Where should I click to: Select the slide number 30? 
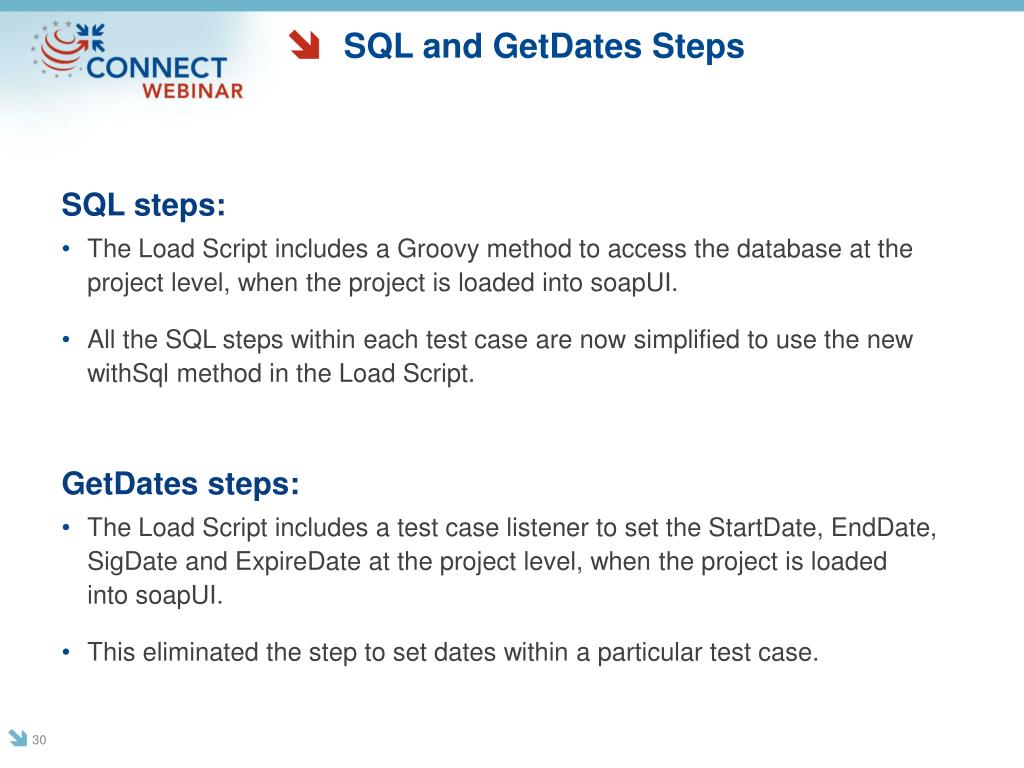pyautogui.click(x=39, y=740)
